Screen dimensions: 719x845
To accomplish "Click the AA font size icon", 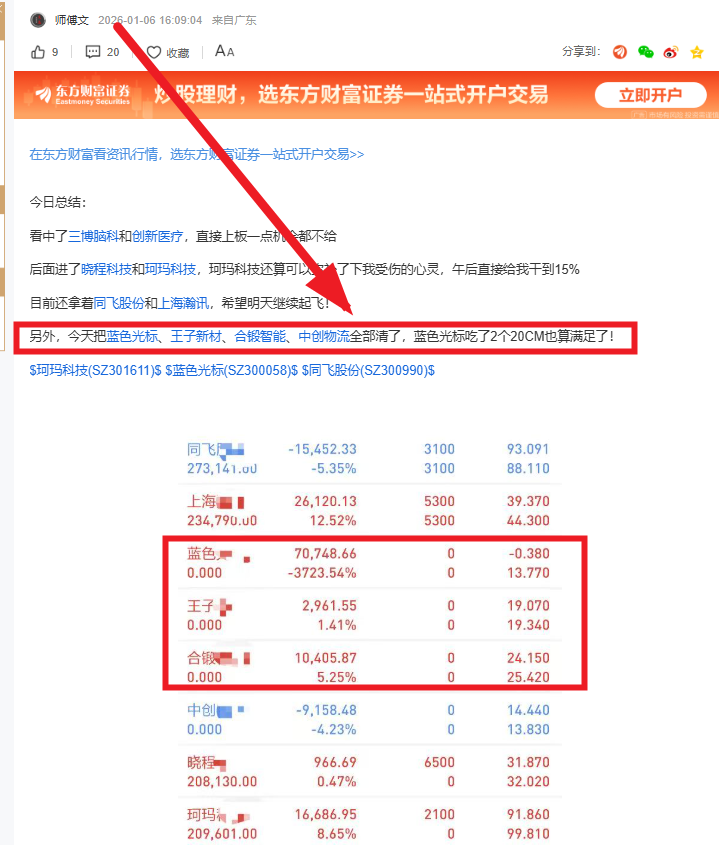I will click(224, 51).
